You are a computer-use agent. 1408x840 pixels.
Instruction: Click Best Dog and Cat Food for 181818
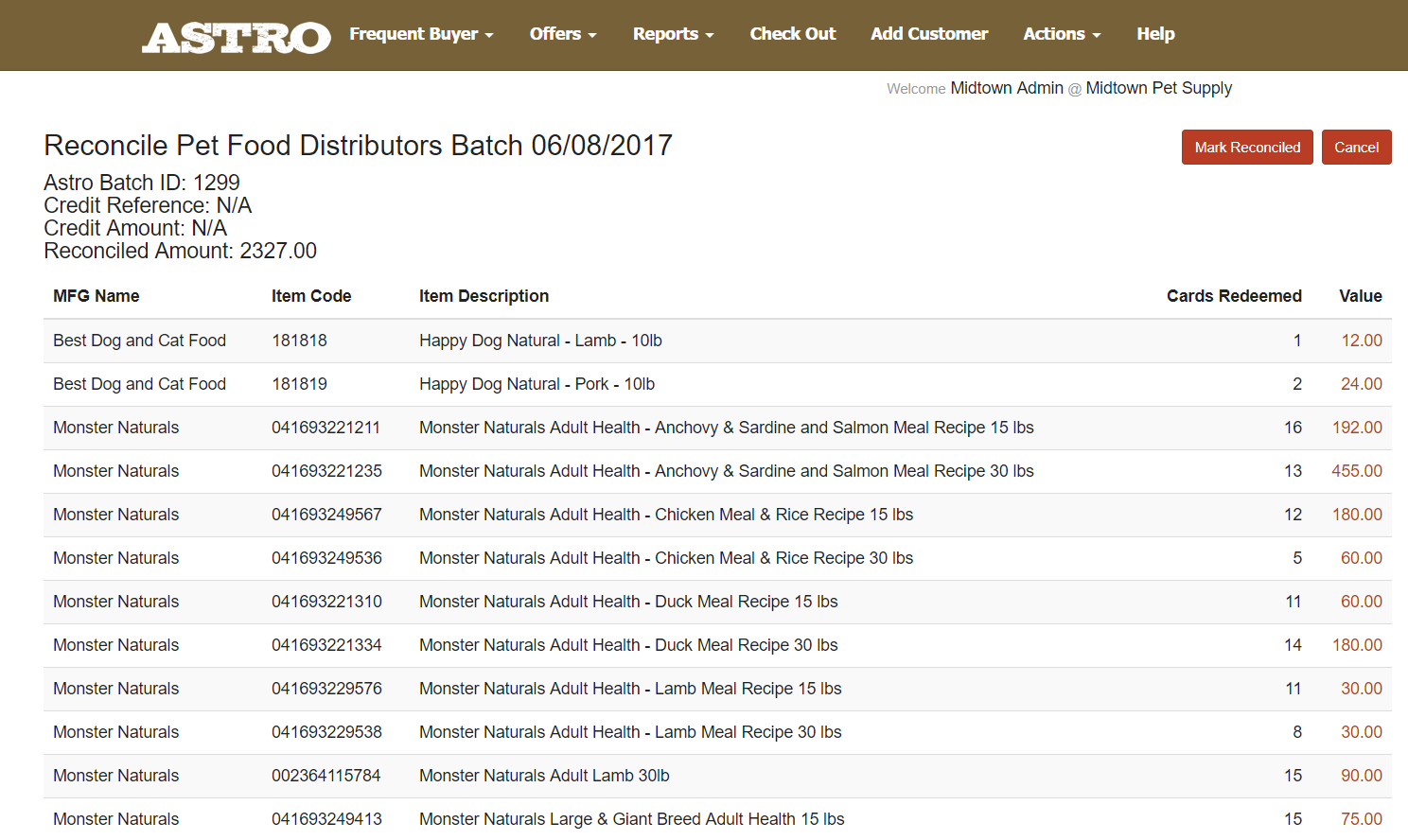140,341
